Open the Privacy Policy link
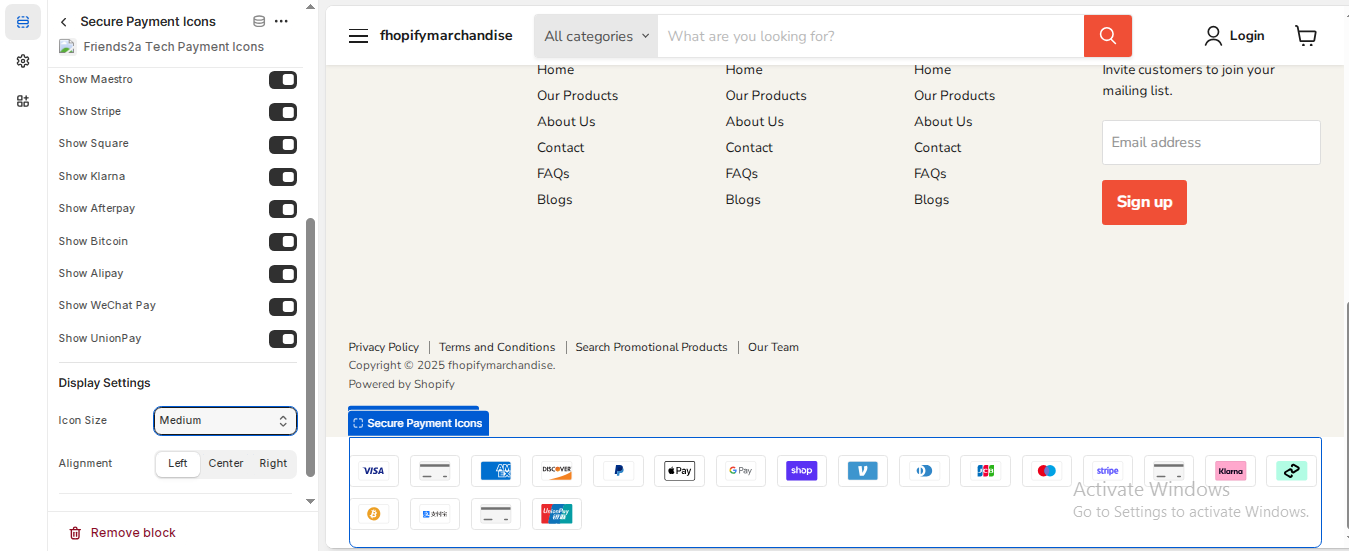1349x551 pixels. coord(384,347)
